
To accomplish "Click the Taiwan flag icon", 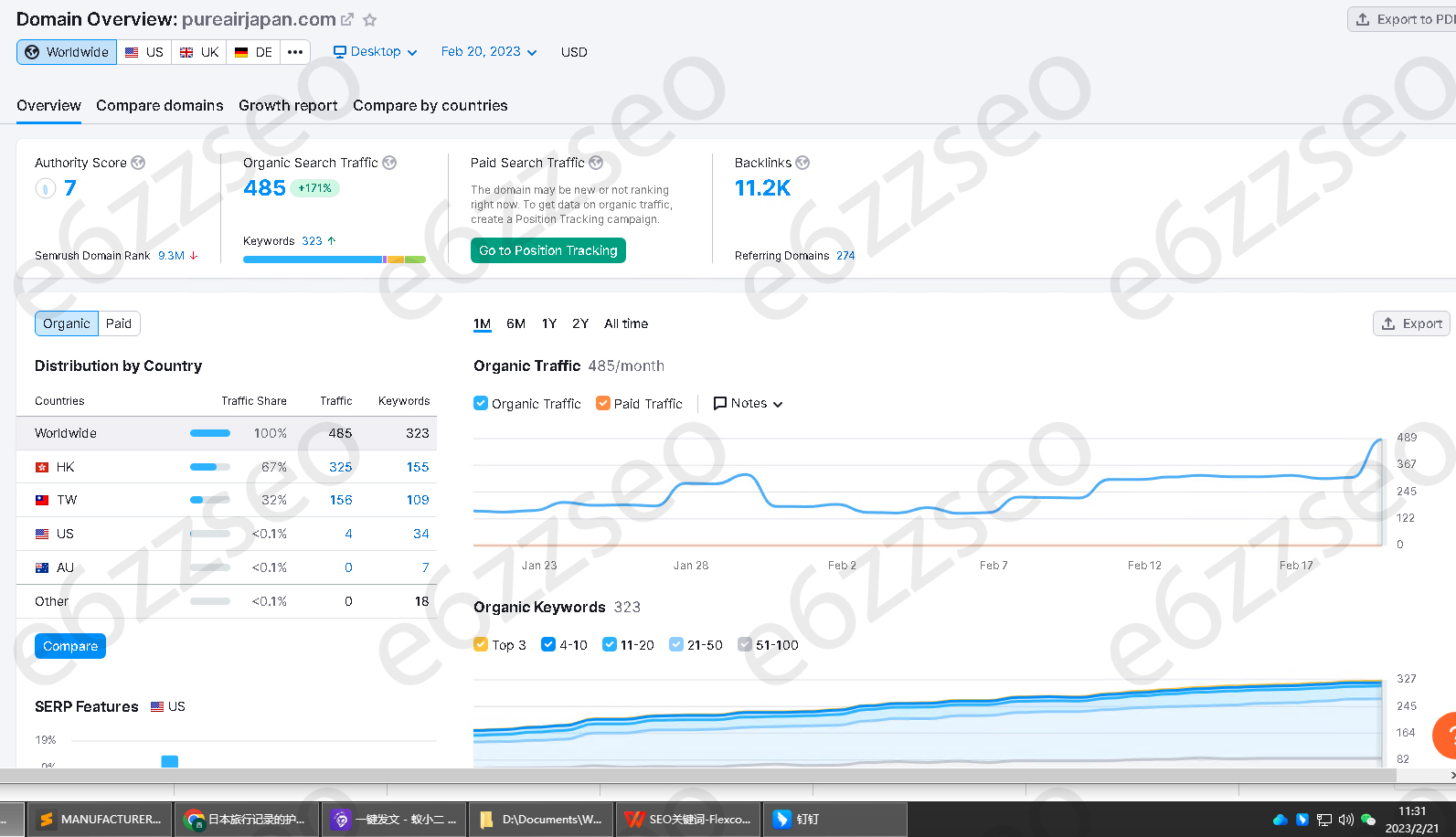I will (x=42, y=501).
